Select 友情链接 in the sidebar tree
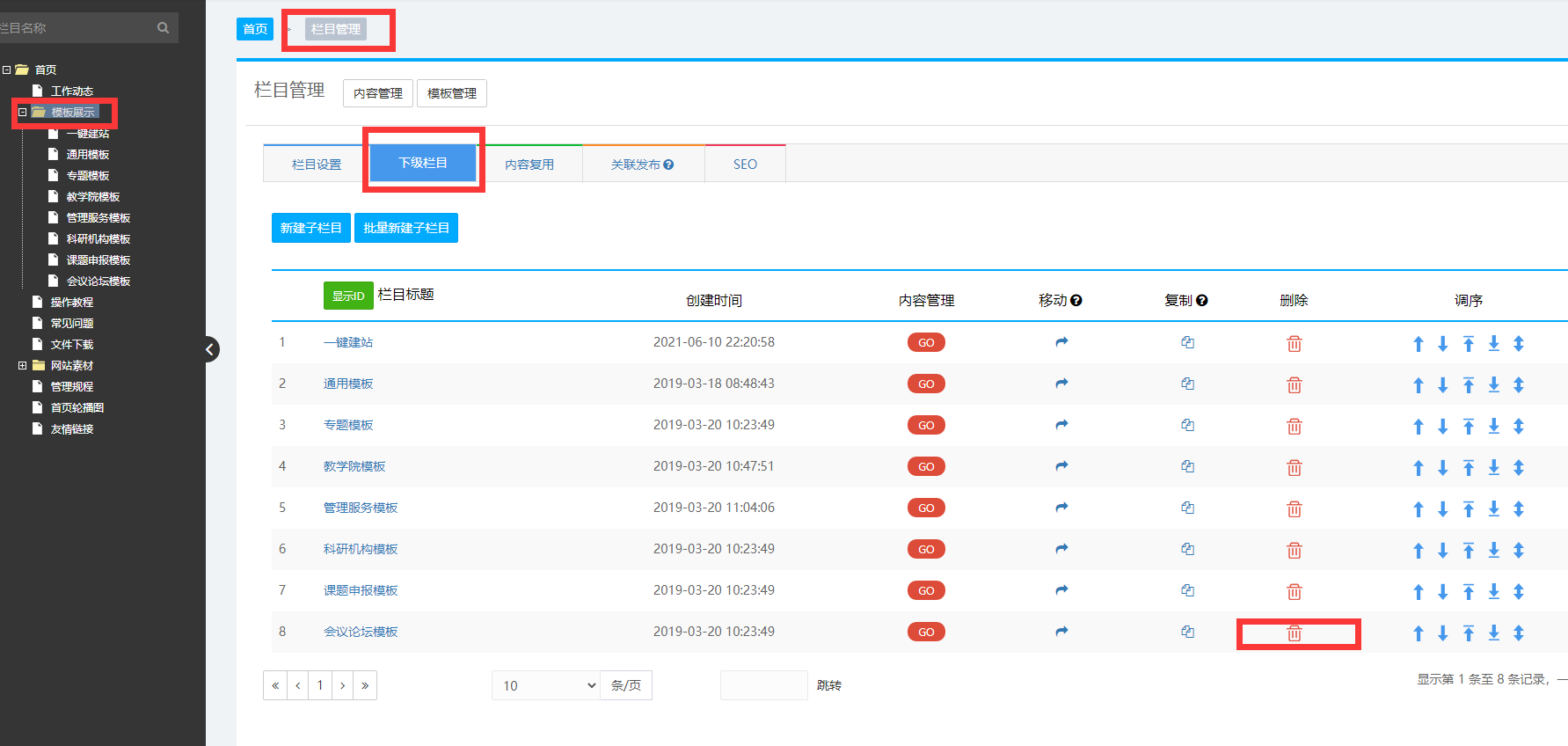 pos(72,428)
